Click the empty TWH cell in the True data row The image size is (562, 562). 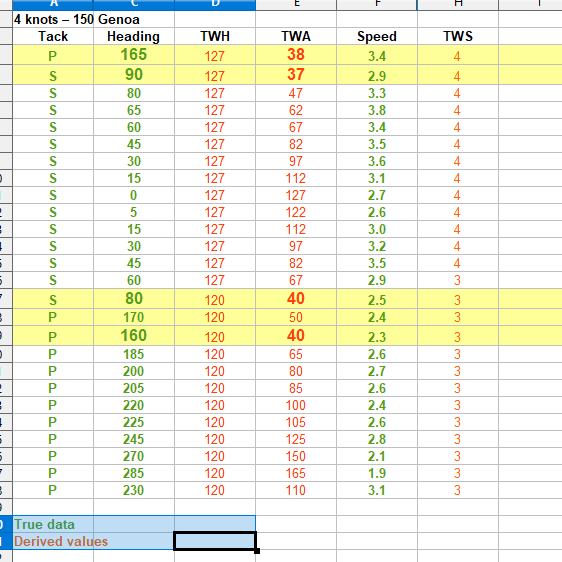(x=215, y=524)
